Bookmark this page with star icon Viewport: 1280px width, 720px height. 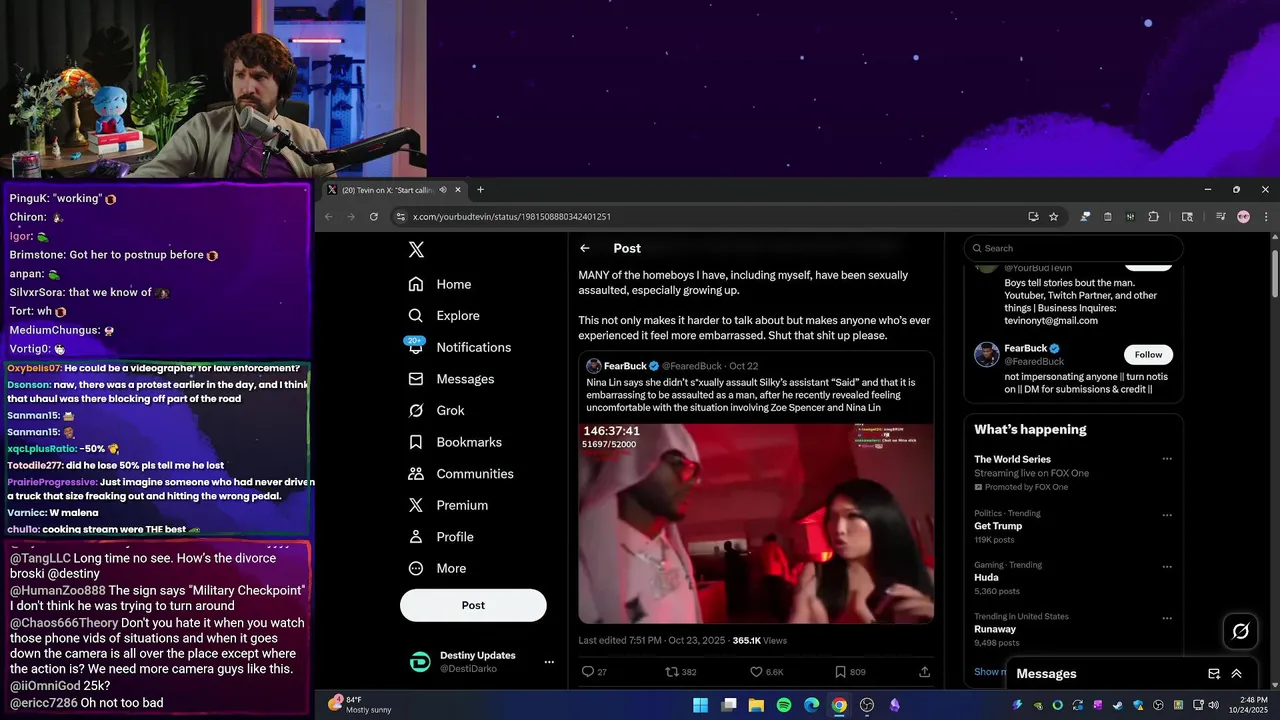pos(1054,216)
